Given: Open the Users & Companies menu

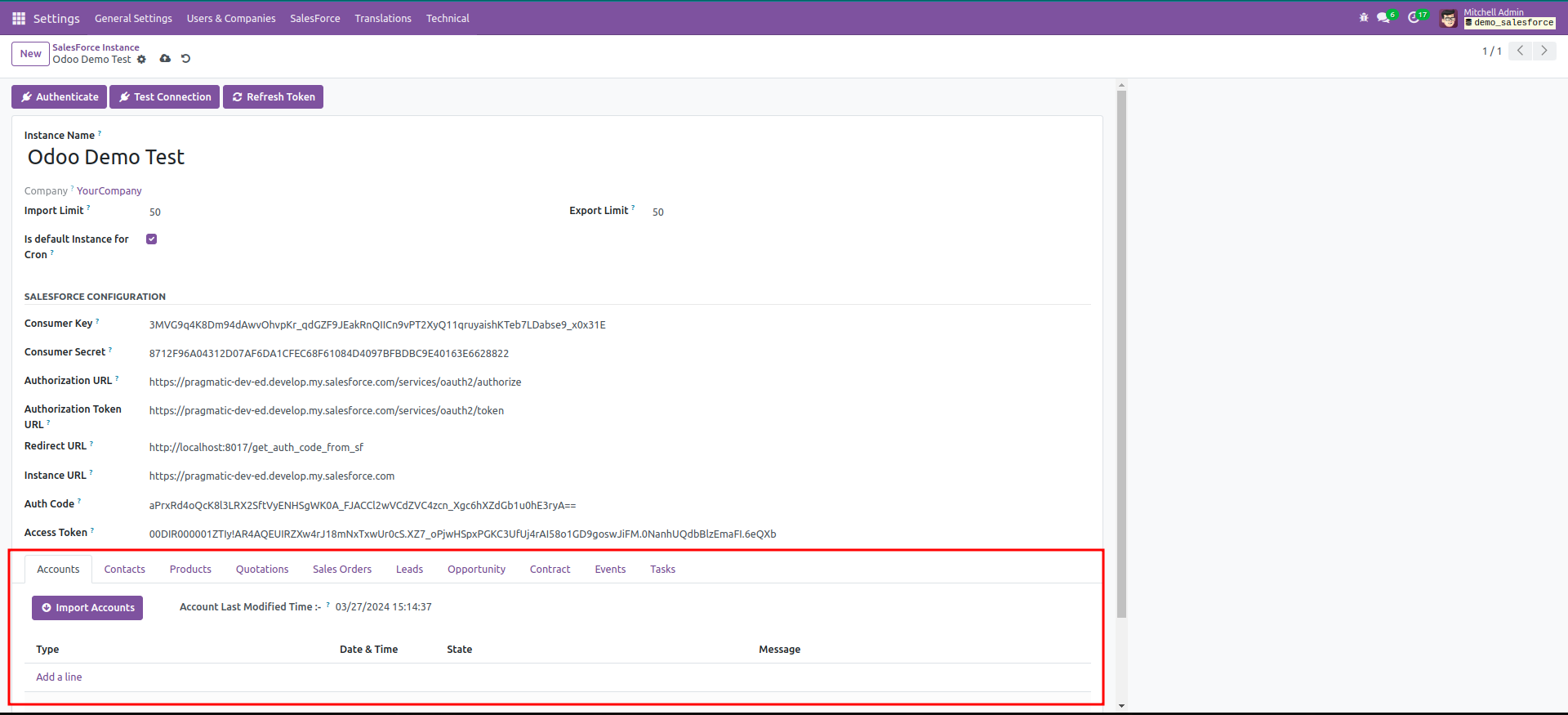Looking at the screenshot, I should tap(231, 18).
